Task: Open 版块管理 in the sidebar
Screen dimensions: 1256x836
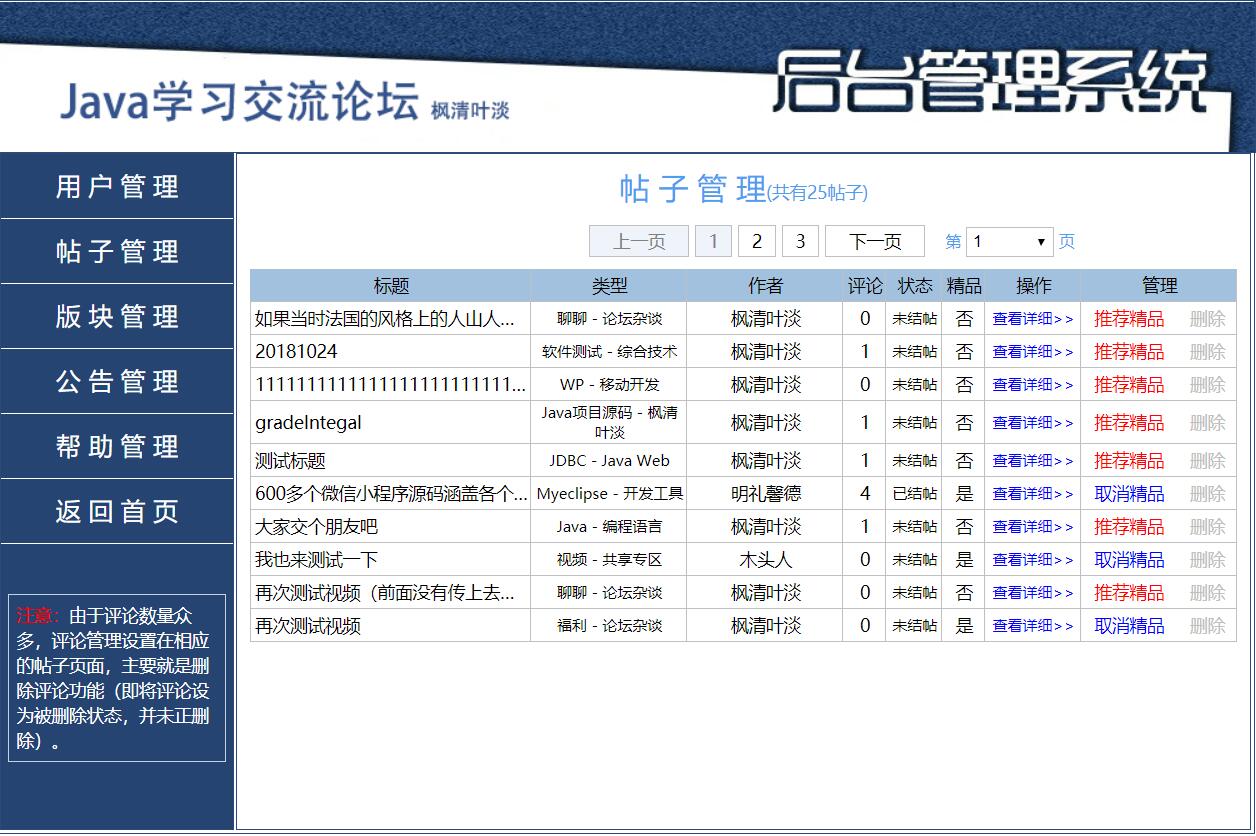Action: coord(117,317)
